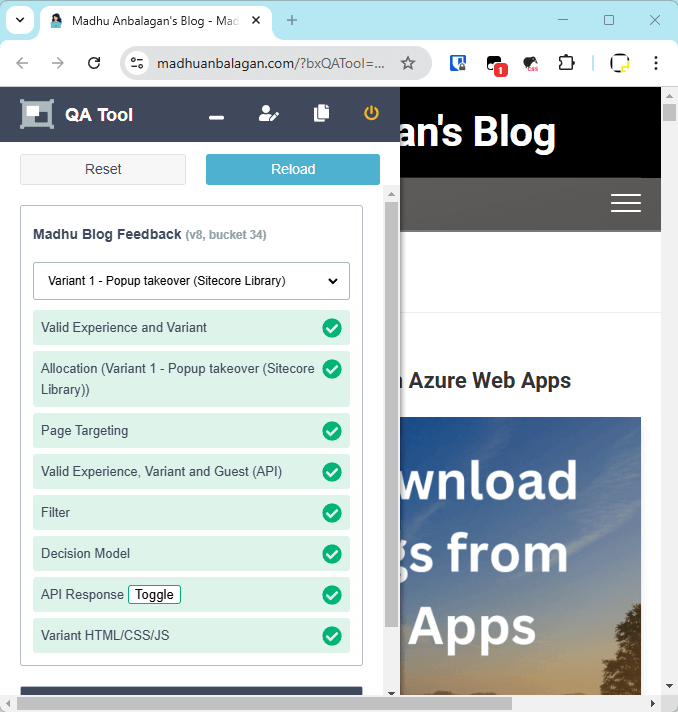Click the QA Tool logo icon

tap(37, 114)
